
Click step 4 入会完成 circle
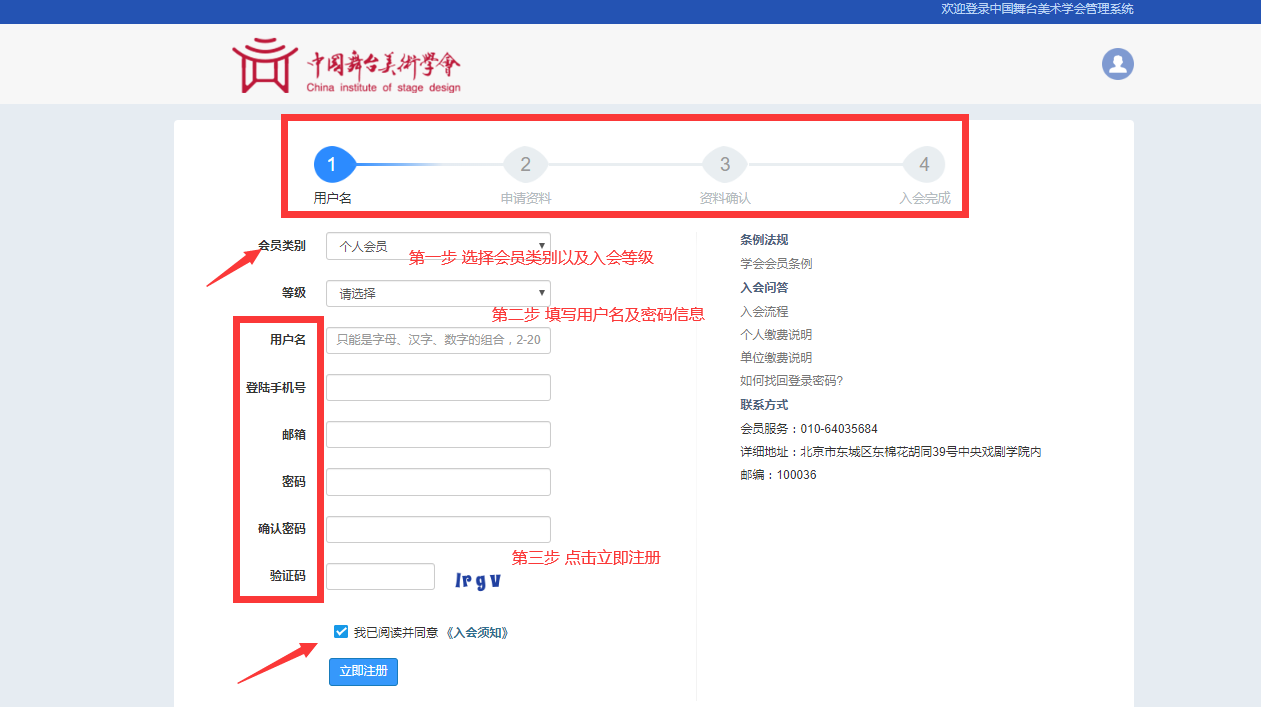tap(924, 164)
